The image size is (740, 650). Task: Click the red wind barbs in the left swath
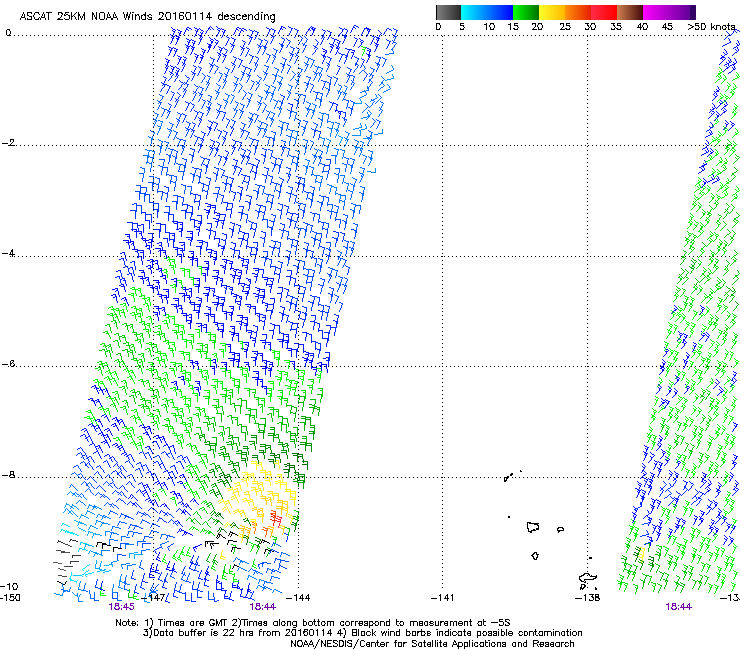[x=276, y=518]
